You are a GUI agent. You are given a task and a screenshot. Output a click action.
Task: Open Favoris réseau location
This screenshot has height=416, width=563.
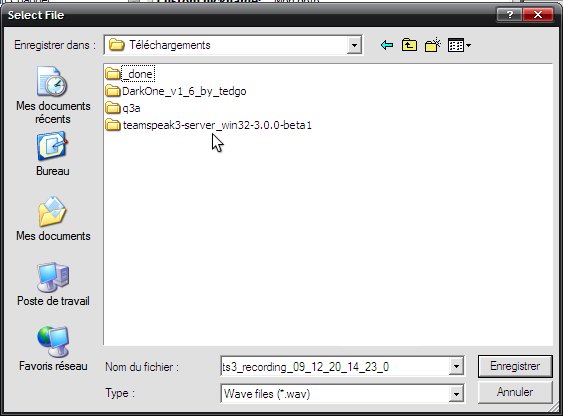point(53,349)
